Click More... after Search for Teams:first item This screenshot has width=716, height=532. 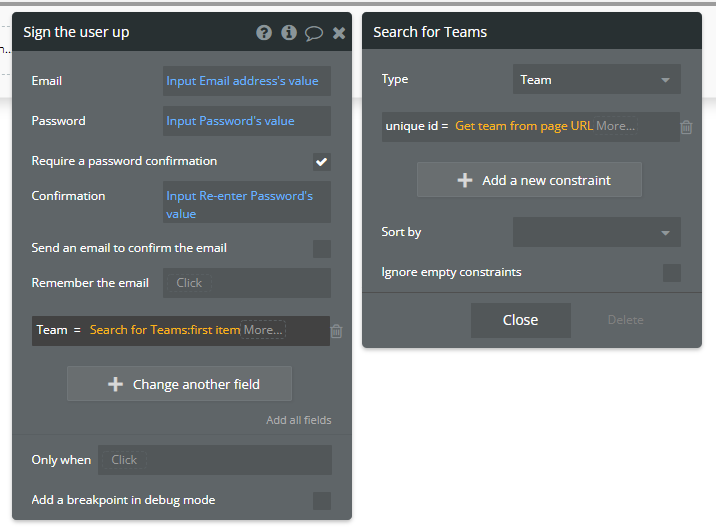tap(263, 330)
